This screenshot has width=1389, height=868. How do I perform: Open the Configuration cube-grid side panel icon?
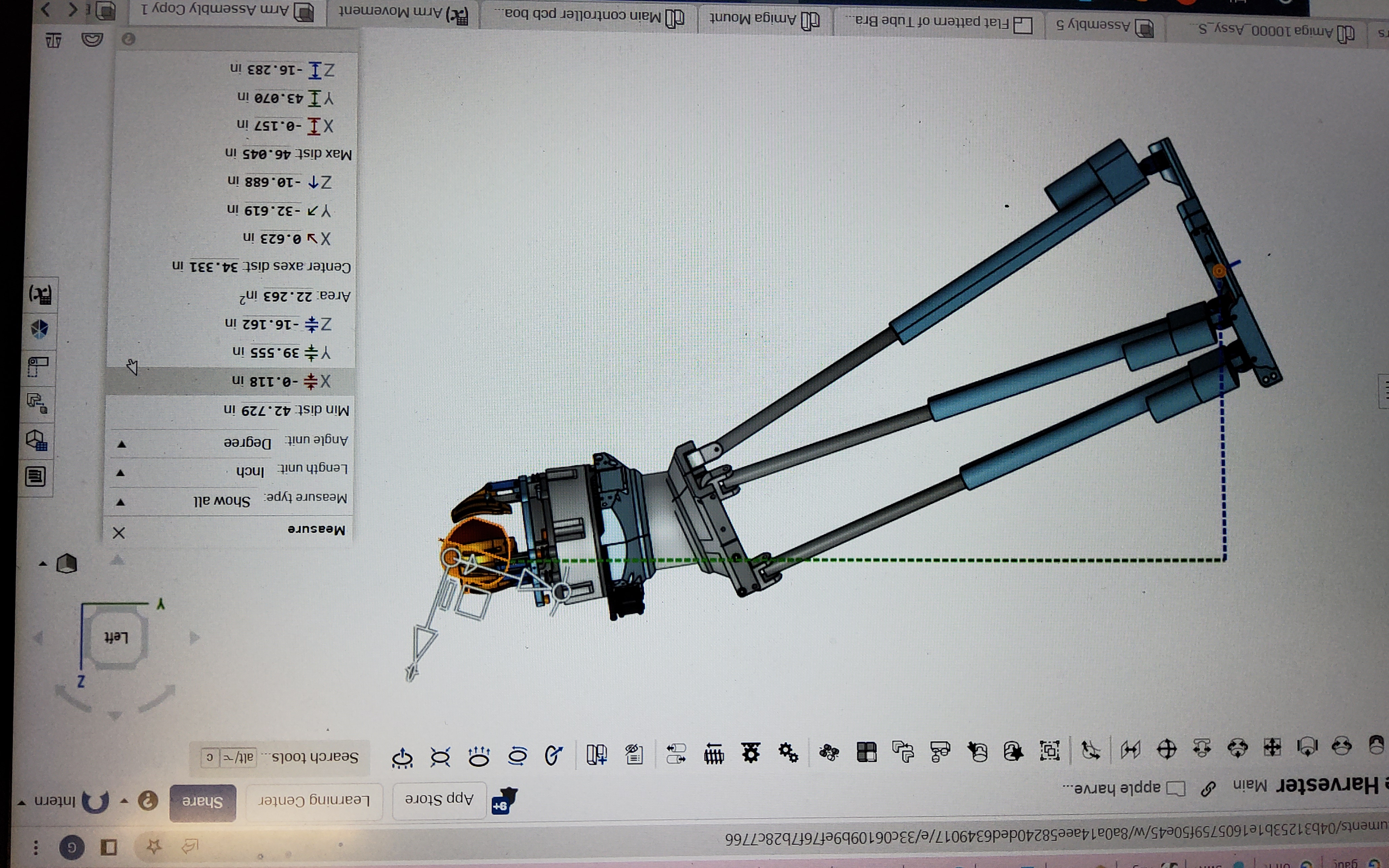[x=37, y=440]
